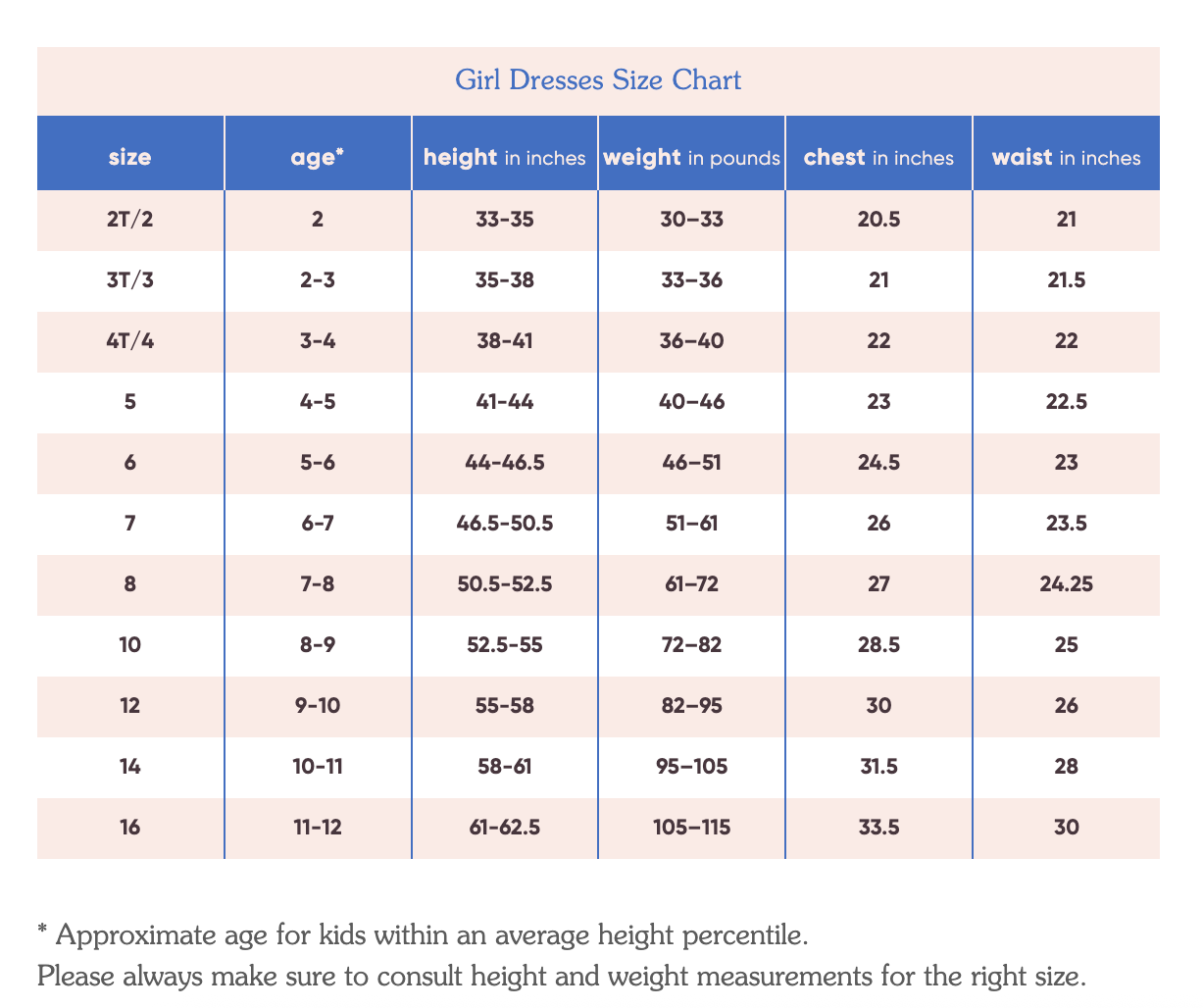Click the waist in inches header

click(x=1066, y=158)
